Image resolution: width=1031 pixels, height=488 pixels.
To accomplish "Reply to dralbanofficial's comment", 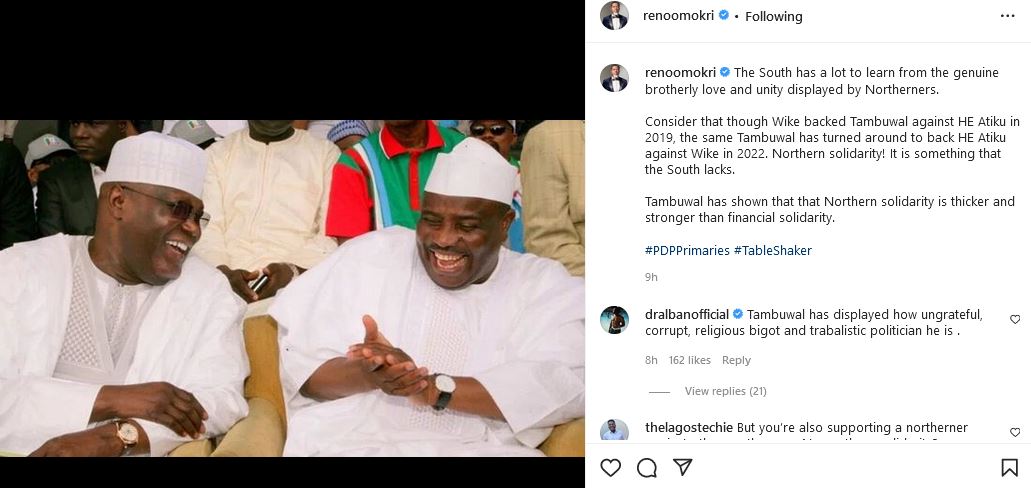I will point(736,360).
